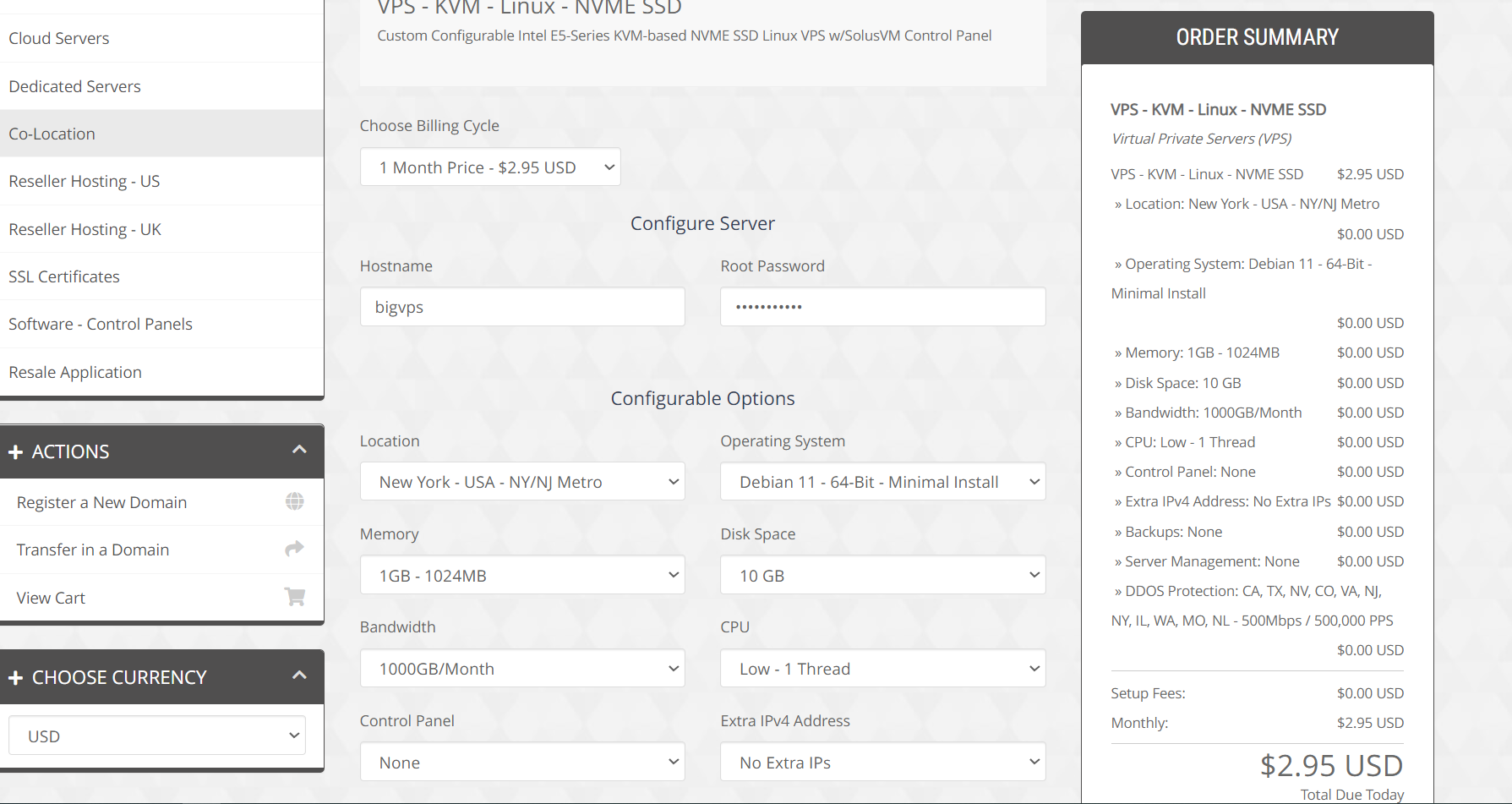Collapse the CHOOSE CURRENCY panel with its chevron

299,675
